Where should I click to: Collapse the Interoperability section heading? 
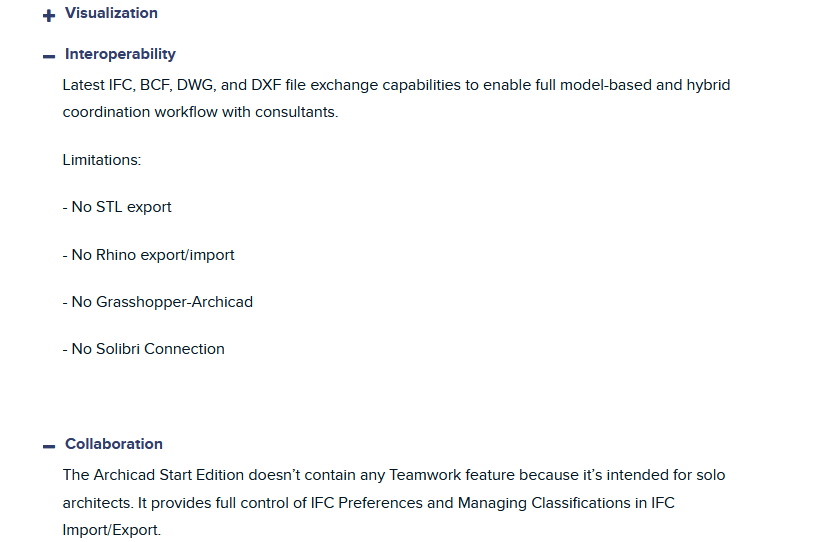click(120, 54)
